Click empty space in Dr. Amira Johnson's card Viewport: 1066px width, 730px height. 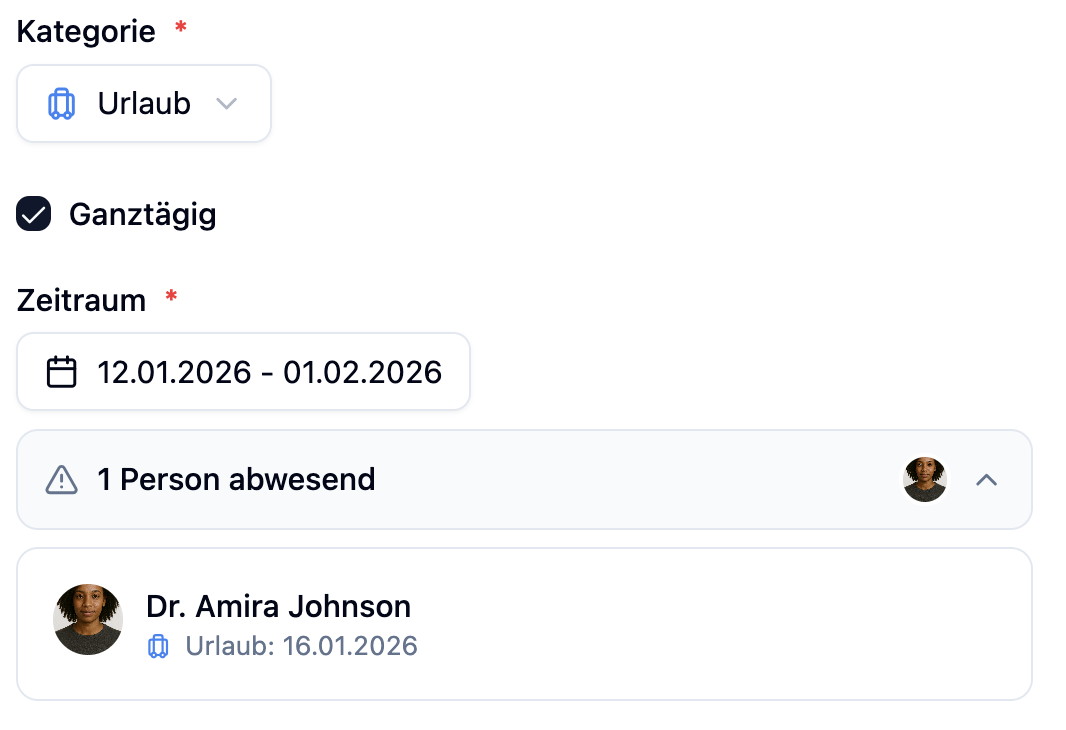coord(720,624)
